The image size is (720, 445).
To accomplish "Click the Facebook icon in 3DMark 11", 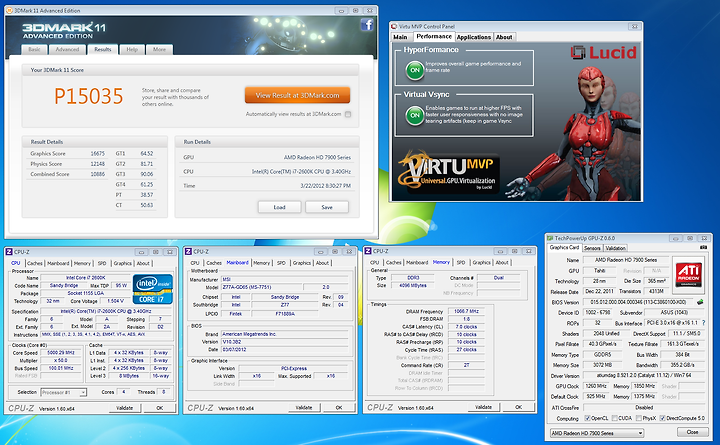I will [x=366, y=25].
